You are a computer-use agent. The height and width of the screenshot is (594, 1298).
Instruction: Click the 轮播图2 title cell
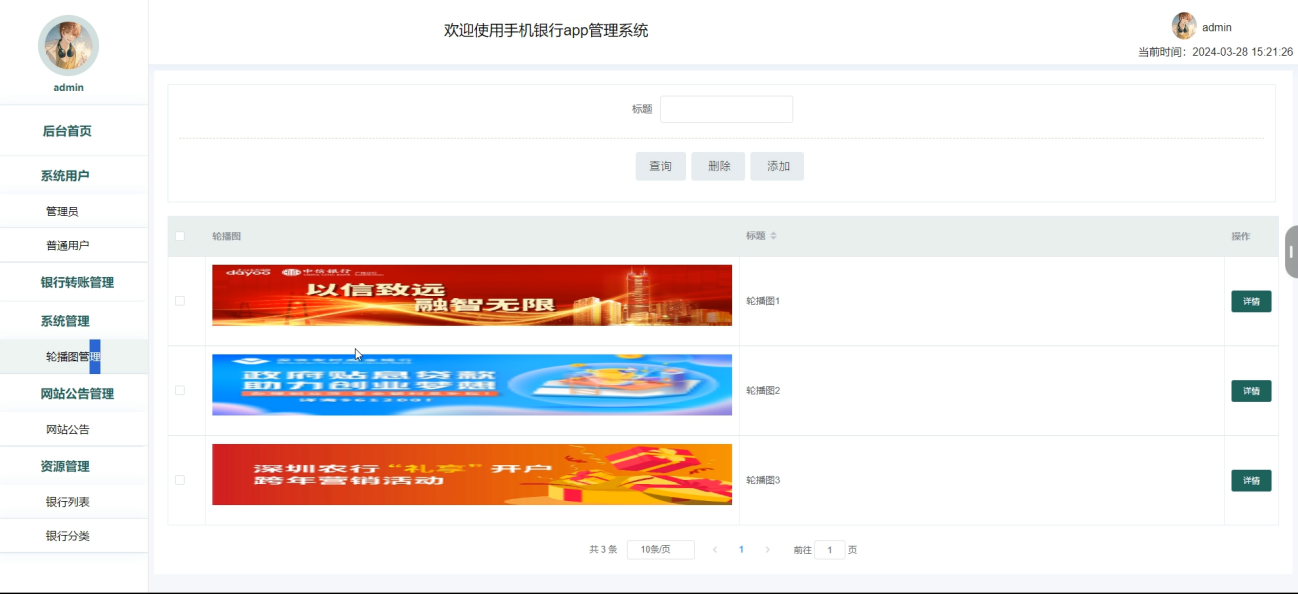[x=762, y=391]
